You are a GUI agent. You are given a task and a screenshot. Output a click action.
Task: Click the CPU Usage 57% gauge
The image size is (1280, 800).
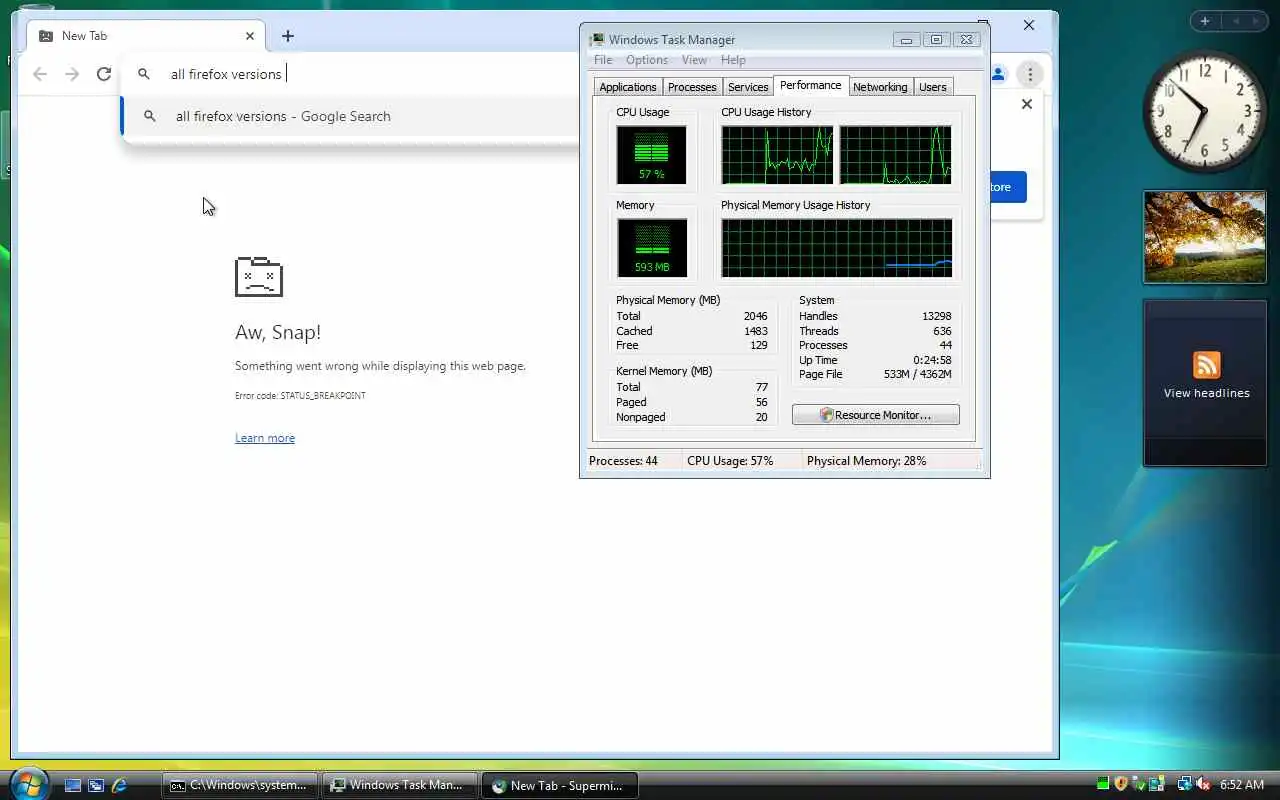tap(652, 154)
